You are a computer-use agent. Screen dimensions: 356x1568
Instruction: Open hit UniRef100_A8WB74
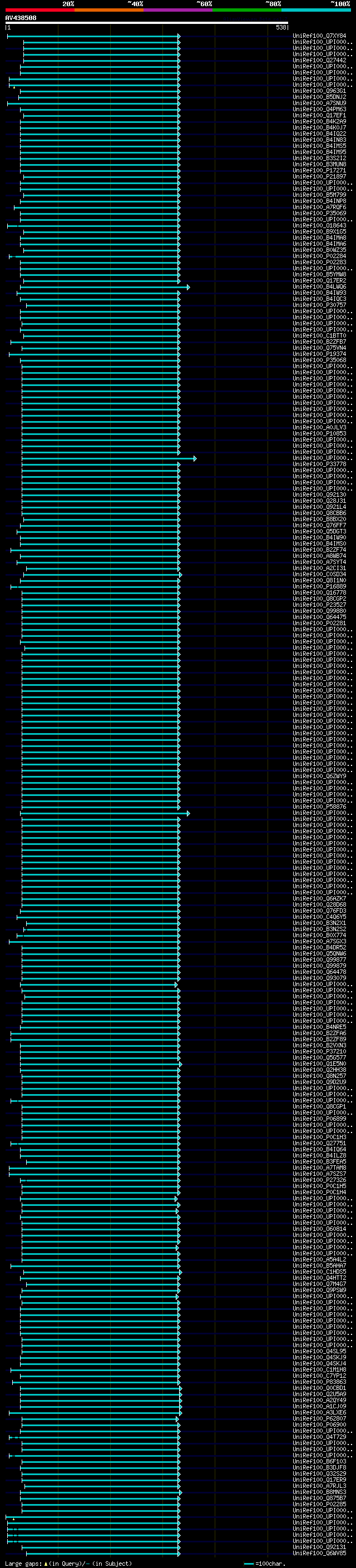(x=319, y=556)
